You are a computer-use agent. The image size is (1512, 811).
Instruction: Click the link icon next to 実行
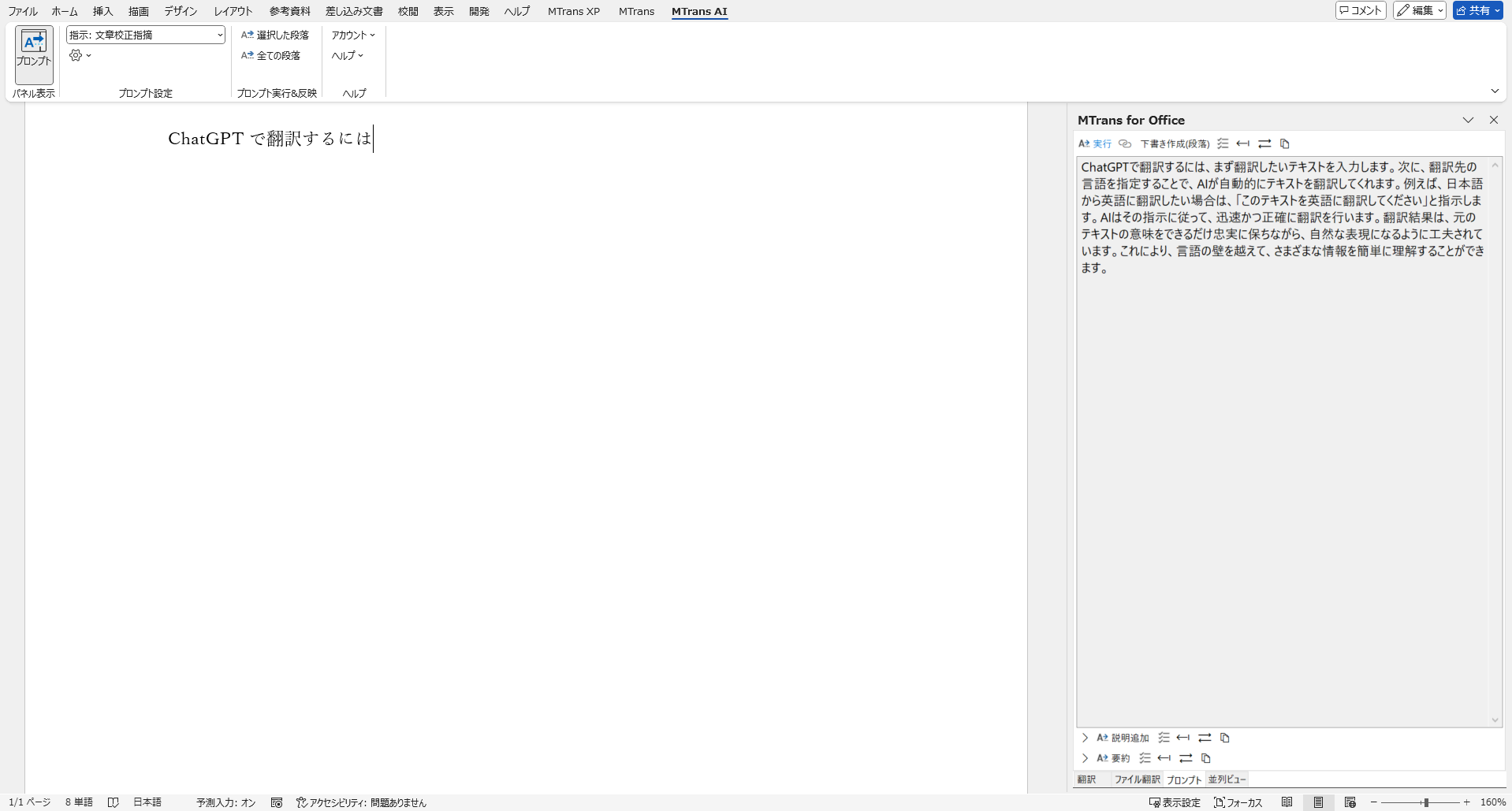1126,143
